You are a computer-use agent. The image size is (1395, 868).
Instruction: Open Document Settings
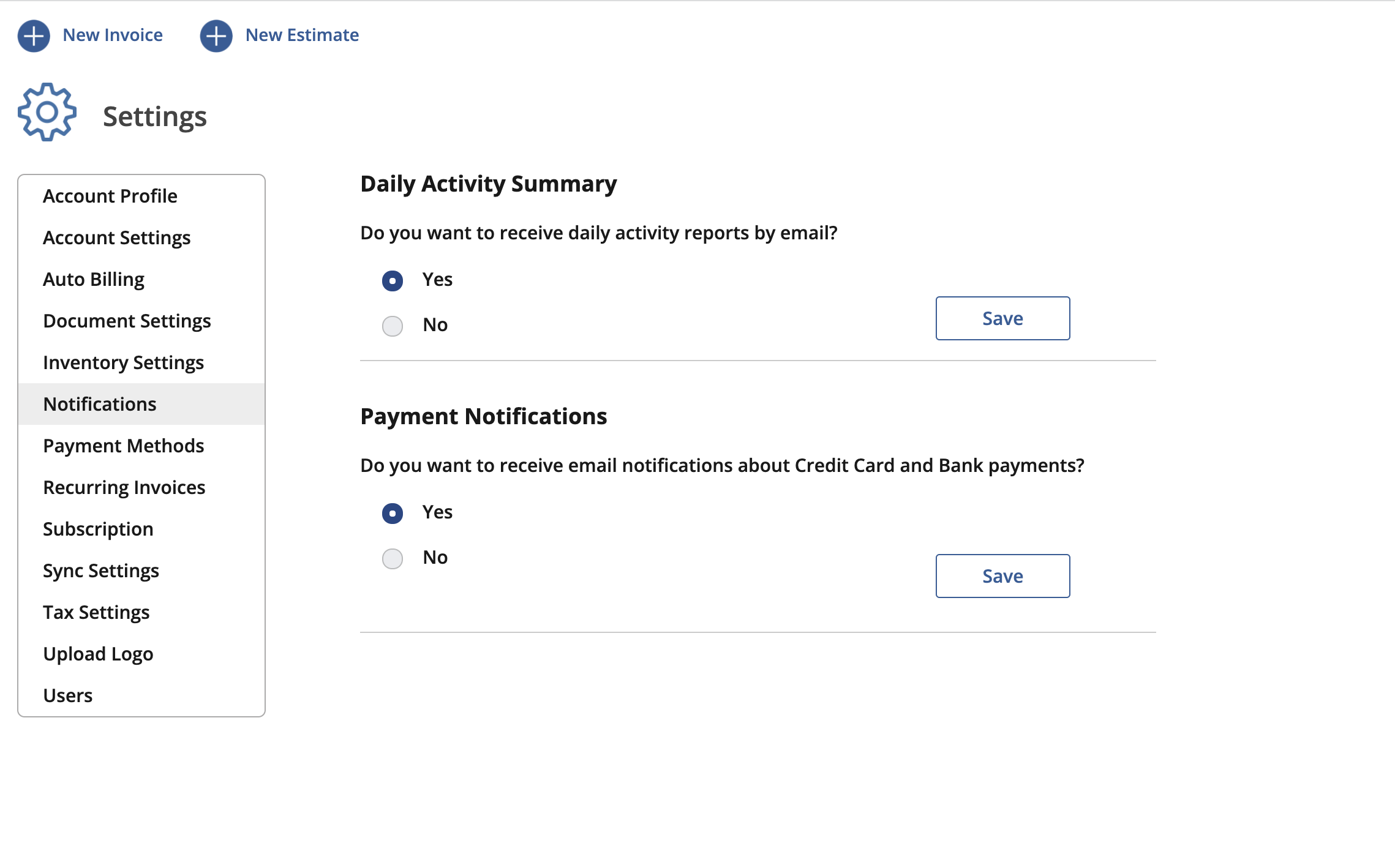pyautogui.click(x=127, y=321)
